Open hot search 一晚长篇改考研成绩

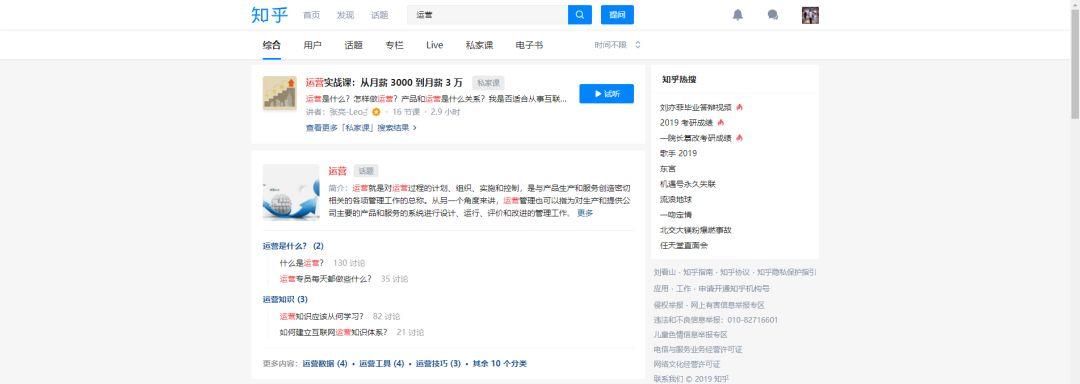pyautogui.click(x=696, y=138)
